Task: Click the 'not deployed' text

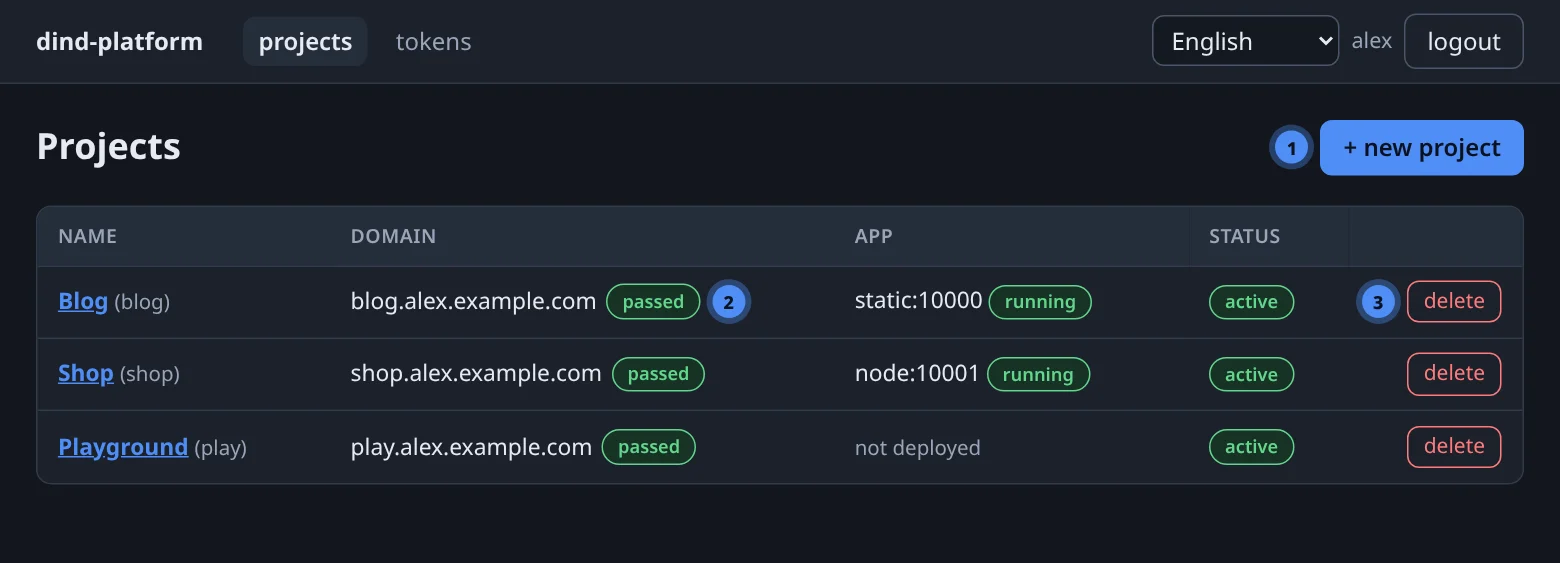Action: tap(917, 447)
